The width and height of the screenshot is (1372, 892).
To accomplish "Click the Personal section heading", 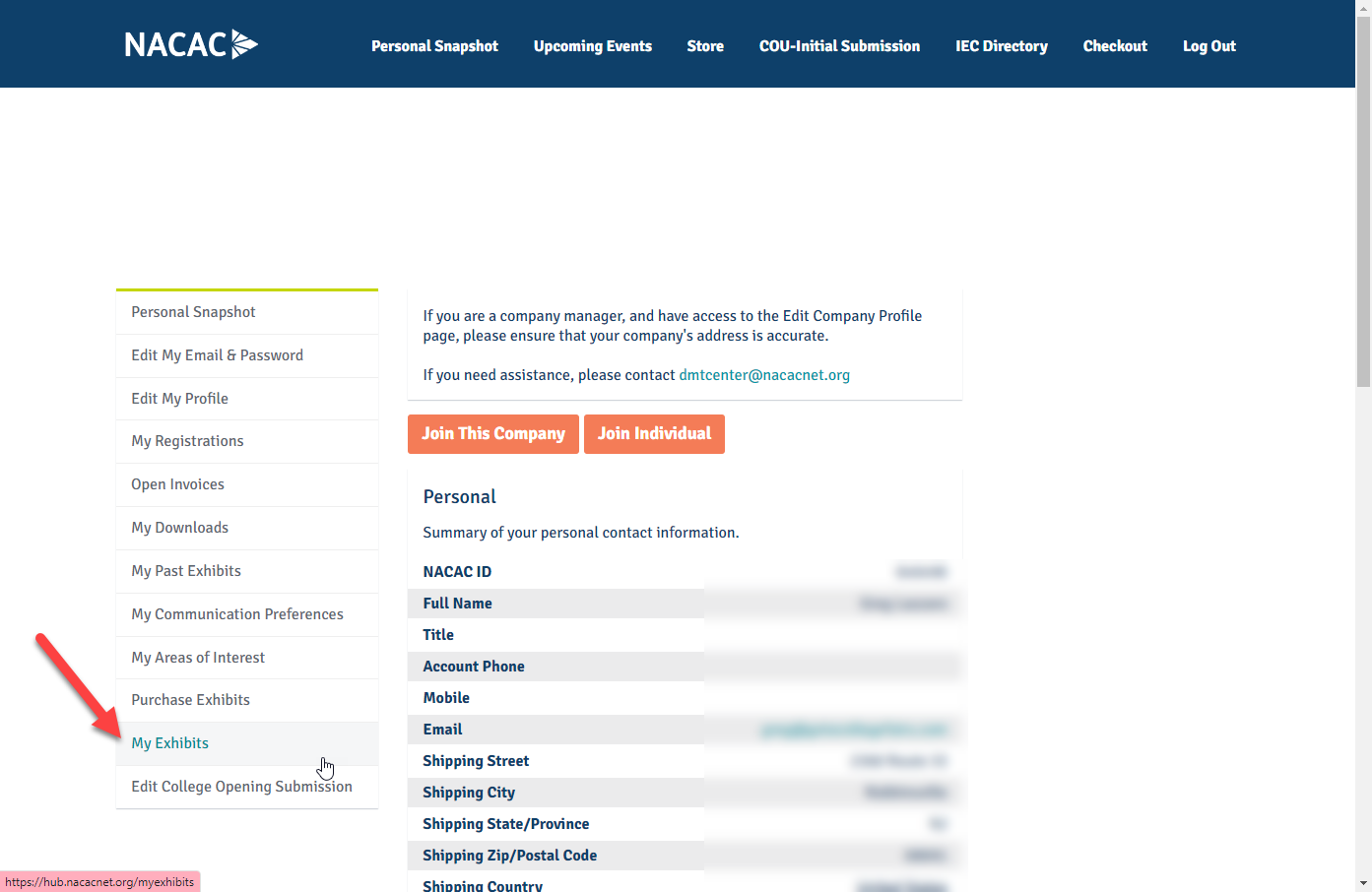I will (x=459, y=497).
